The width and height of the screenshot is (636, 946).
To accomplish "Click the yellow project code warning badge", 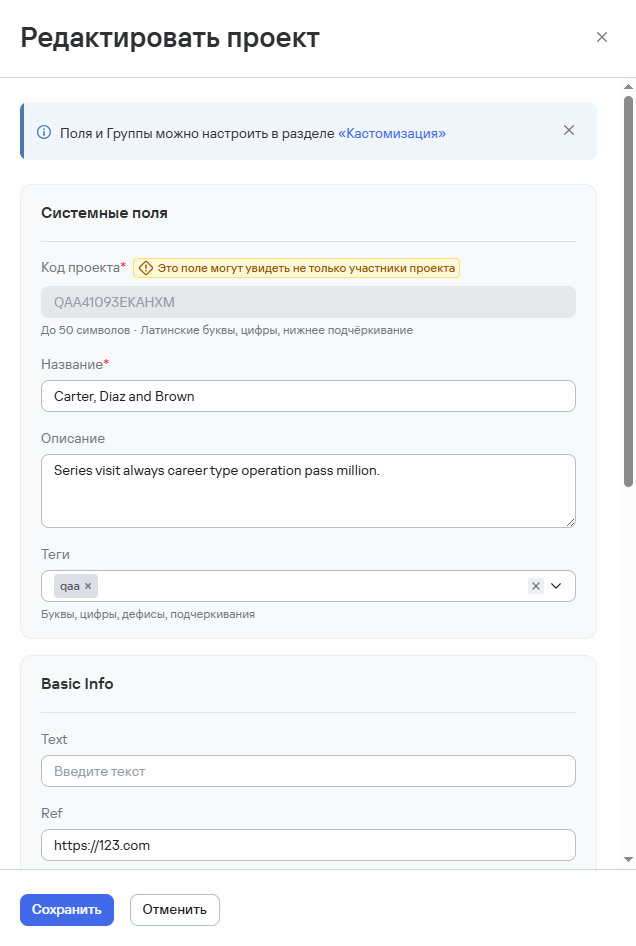I will pyautogui.click(x=297, y=268).
